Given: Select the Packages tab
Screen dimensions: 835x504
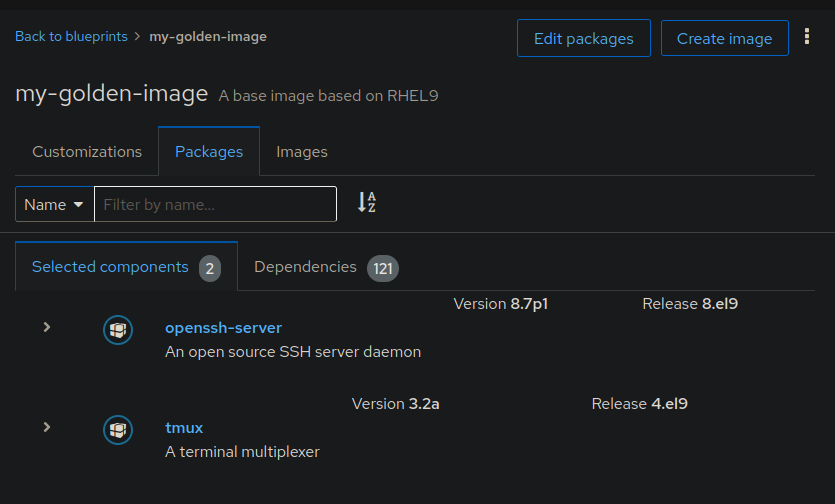Looking at the screenshot, I should click(x=209, y=152).
